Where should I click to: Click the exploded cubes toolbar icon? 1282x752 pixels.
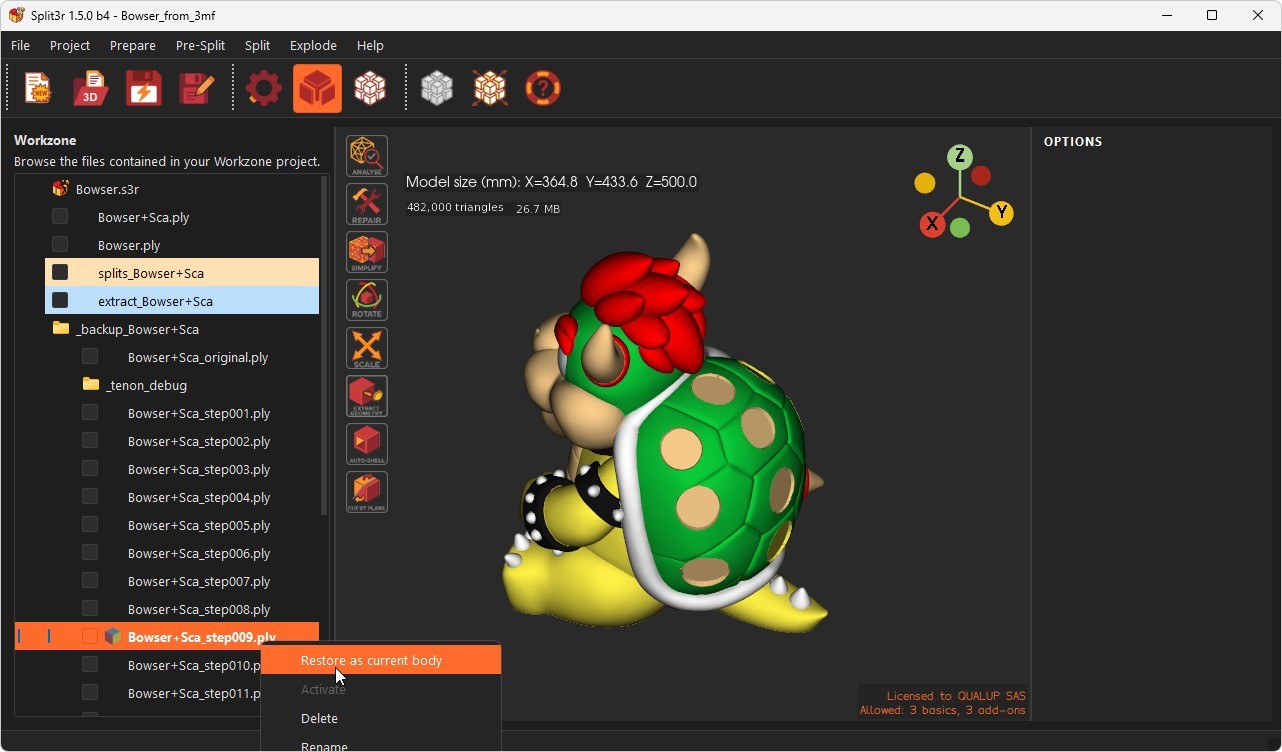490,89
